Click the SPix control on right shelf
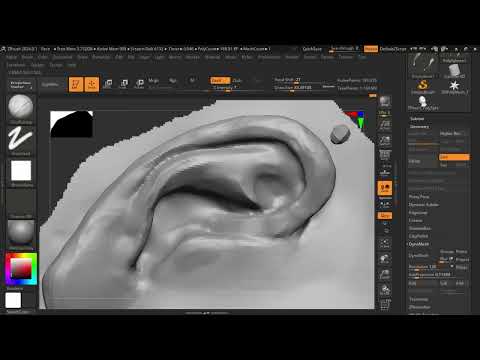This screenshot has width=480, height=360. click(385, 113)
